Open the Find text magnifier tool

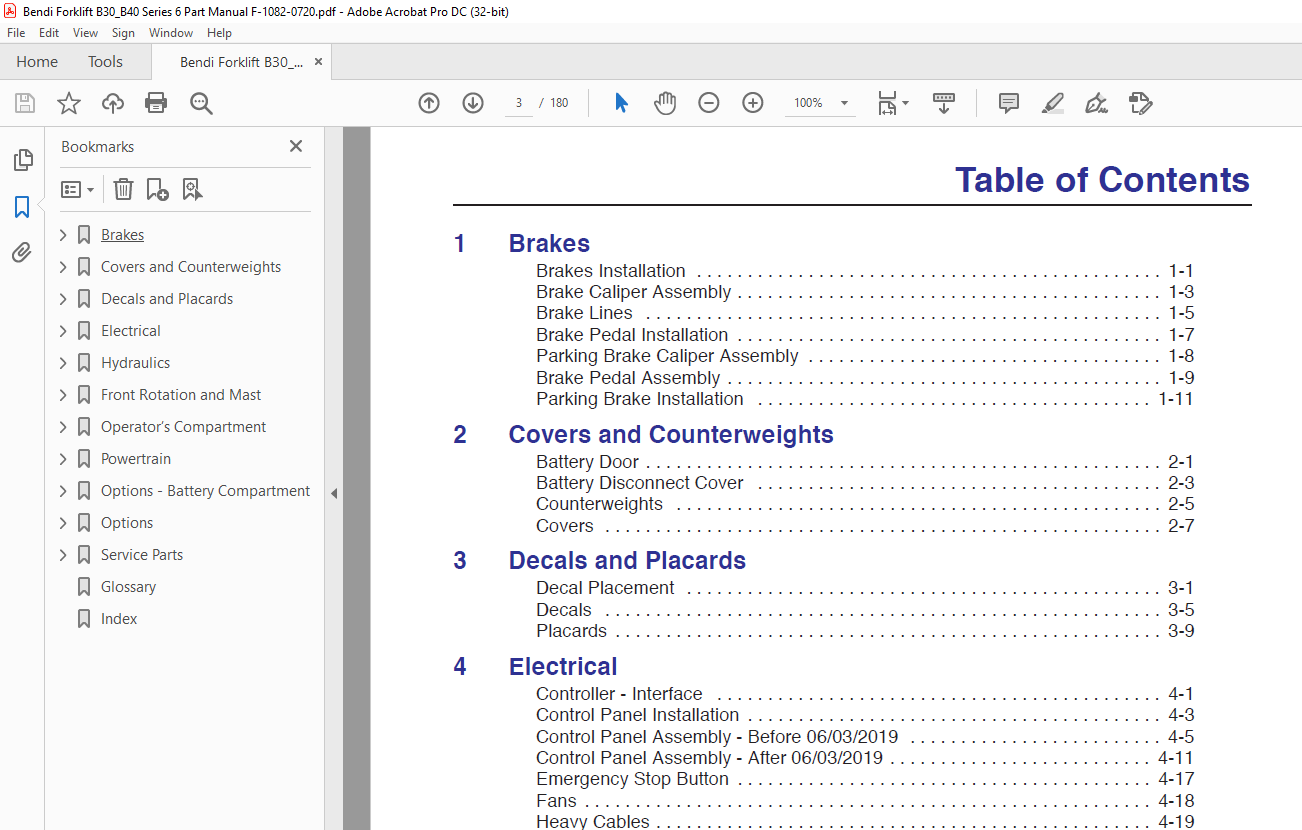[x=202, y=103]
